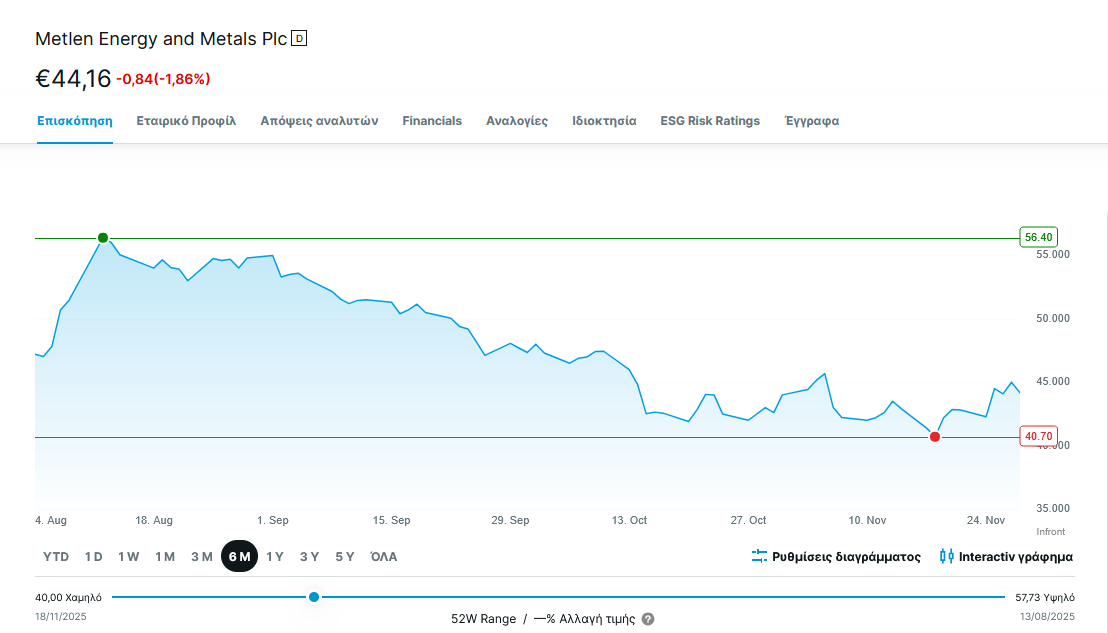Click the red low-point marker on chart
This screenshot has height=633, width=1108.
pos(935,437)
